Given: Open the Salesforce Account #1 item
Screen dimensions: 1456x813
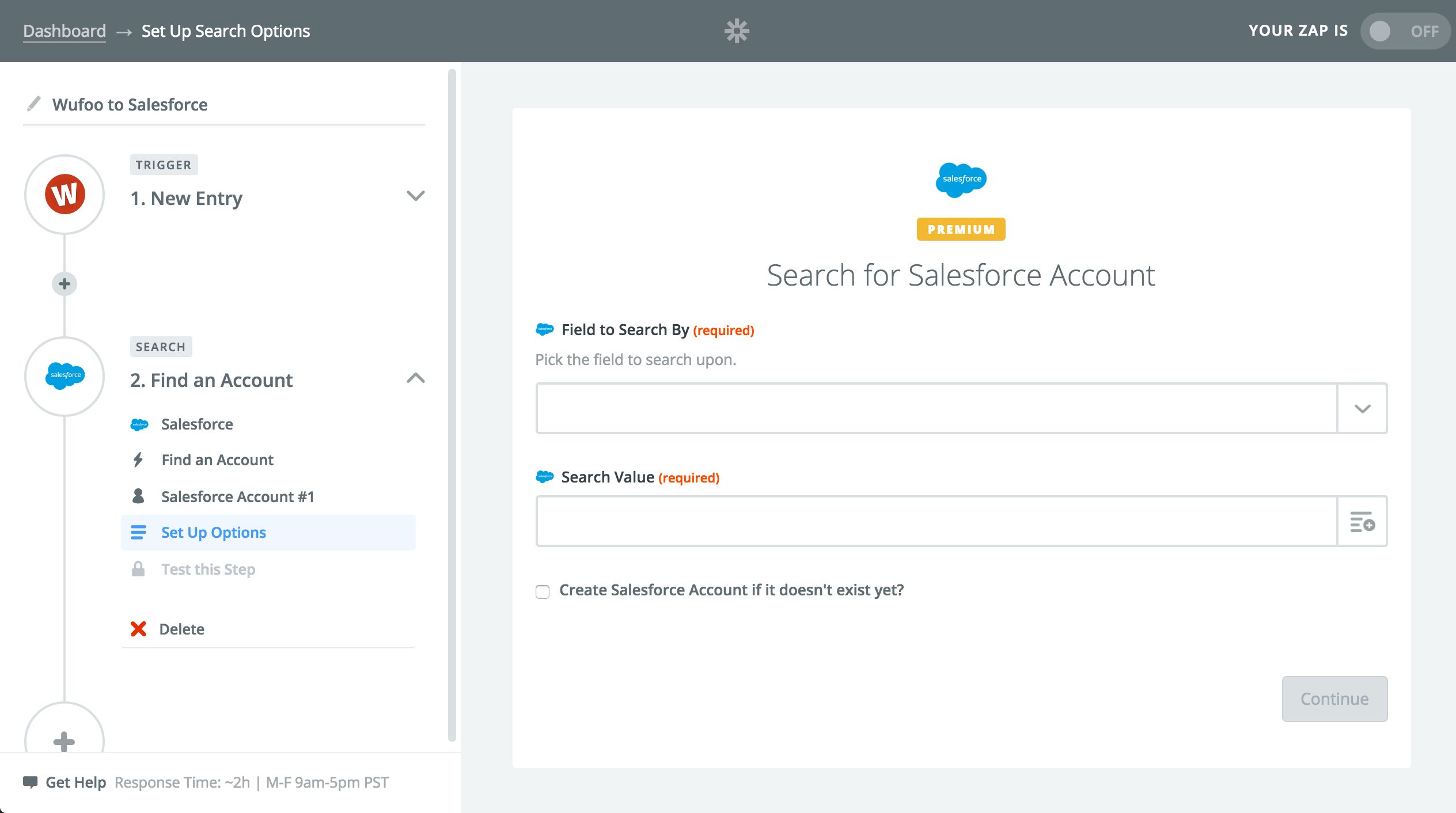Looking at the screenshot, I should (237, 496).
